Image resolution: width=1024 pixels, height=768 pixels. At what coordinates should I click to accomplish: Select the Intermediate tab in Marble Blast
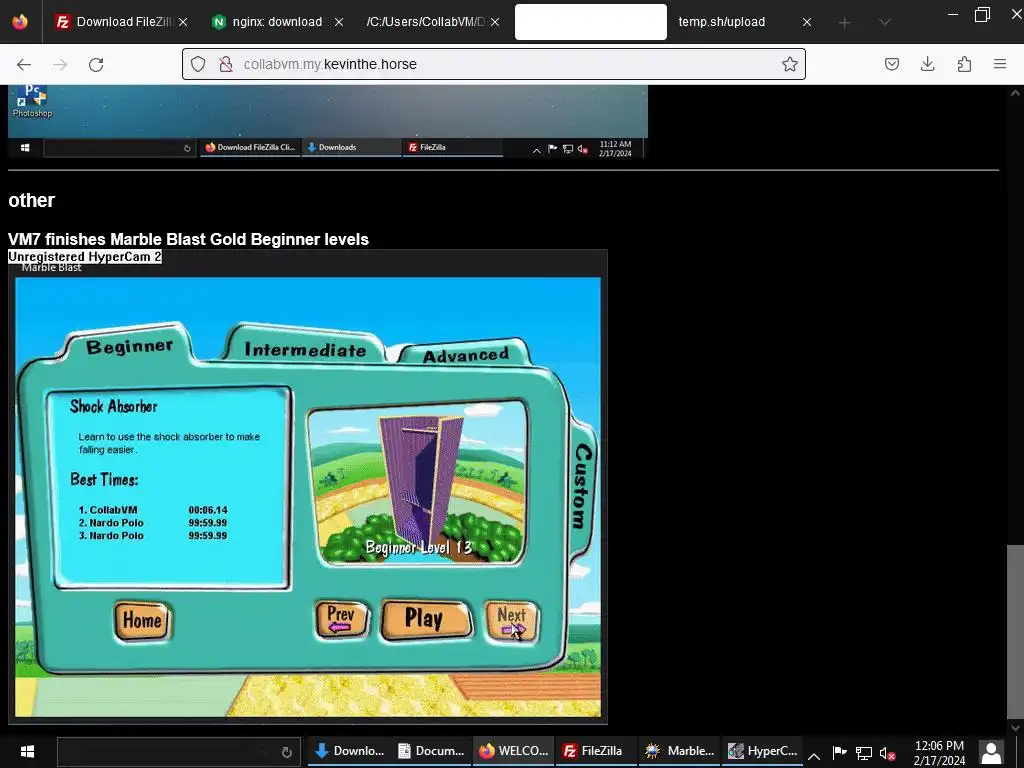(305, 350)
